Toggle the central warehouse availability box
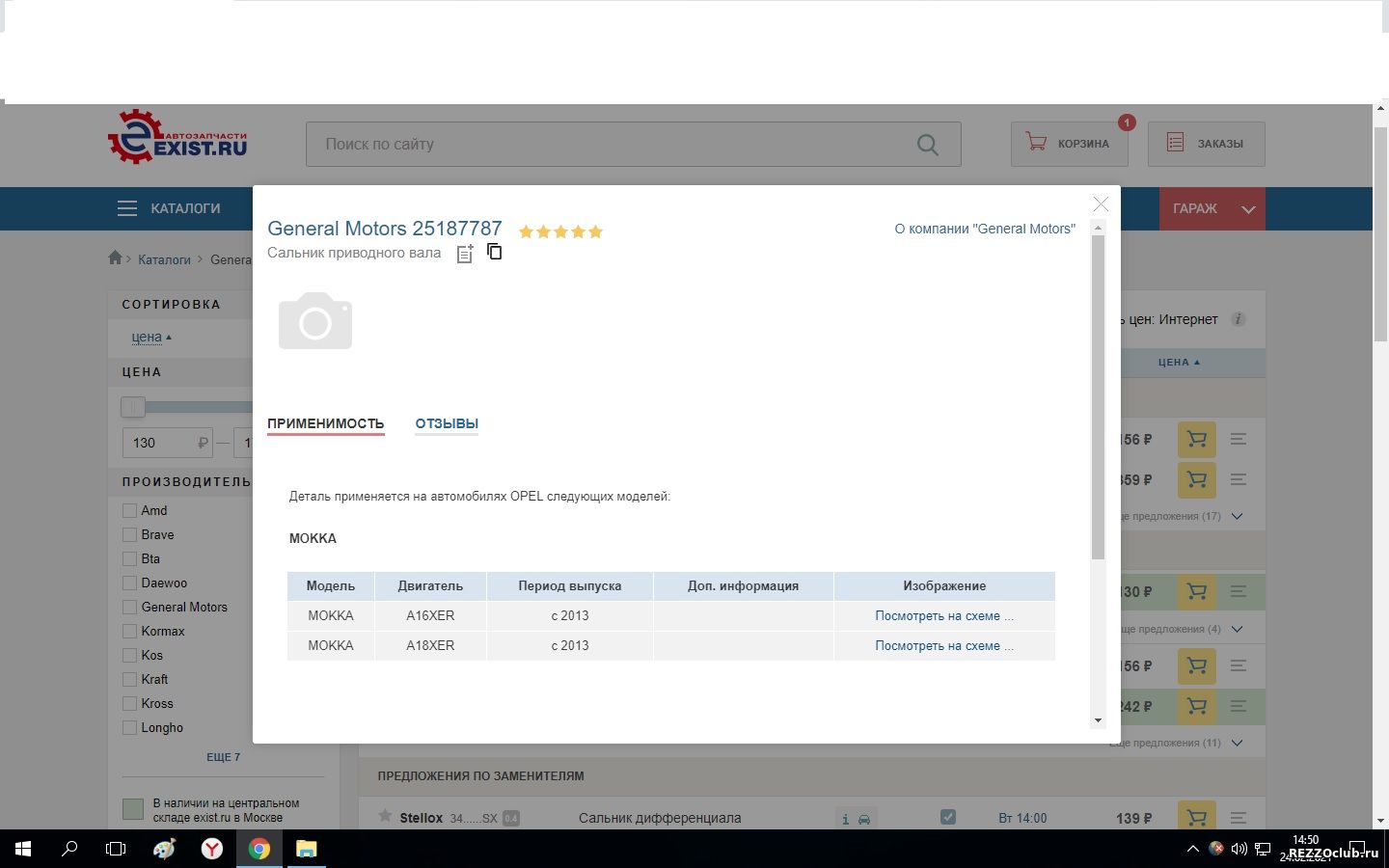Image resolution: width=1389 pixels, height=868 pixels. [x=133, y=809]
